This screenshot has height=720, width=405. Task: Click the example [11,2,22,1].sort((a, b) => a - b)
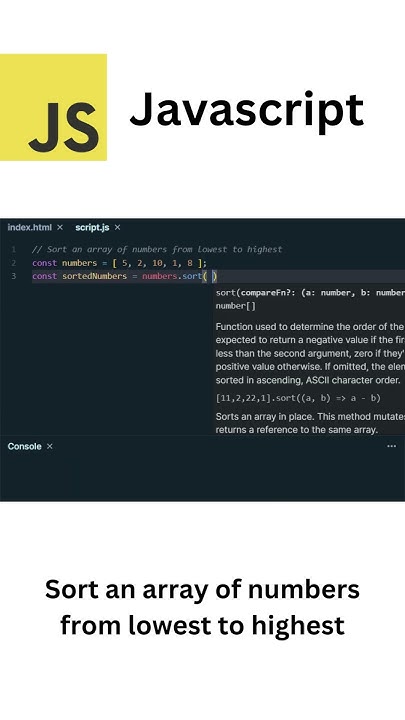pyautogui.click(x=298, y=398)
